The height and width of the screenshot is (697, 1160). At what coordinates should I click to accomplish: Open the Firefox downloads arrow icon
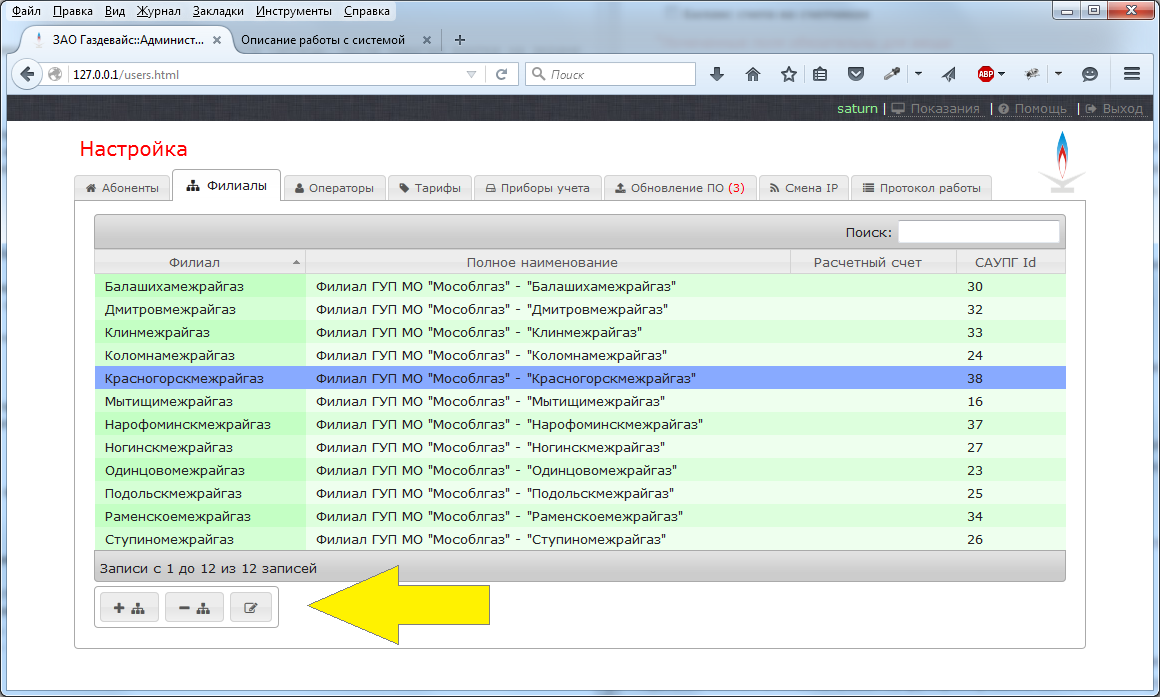point(716,74)
